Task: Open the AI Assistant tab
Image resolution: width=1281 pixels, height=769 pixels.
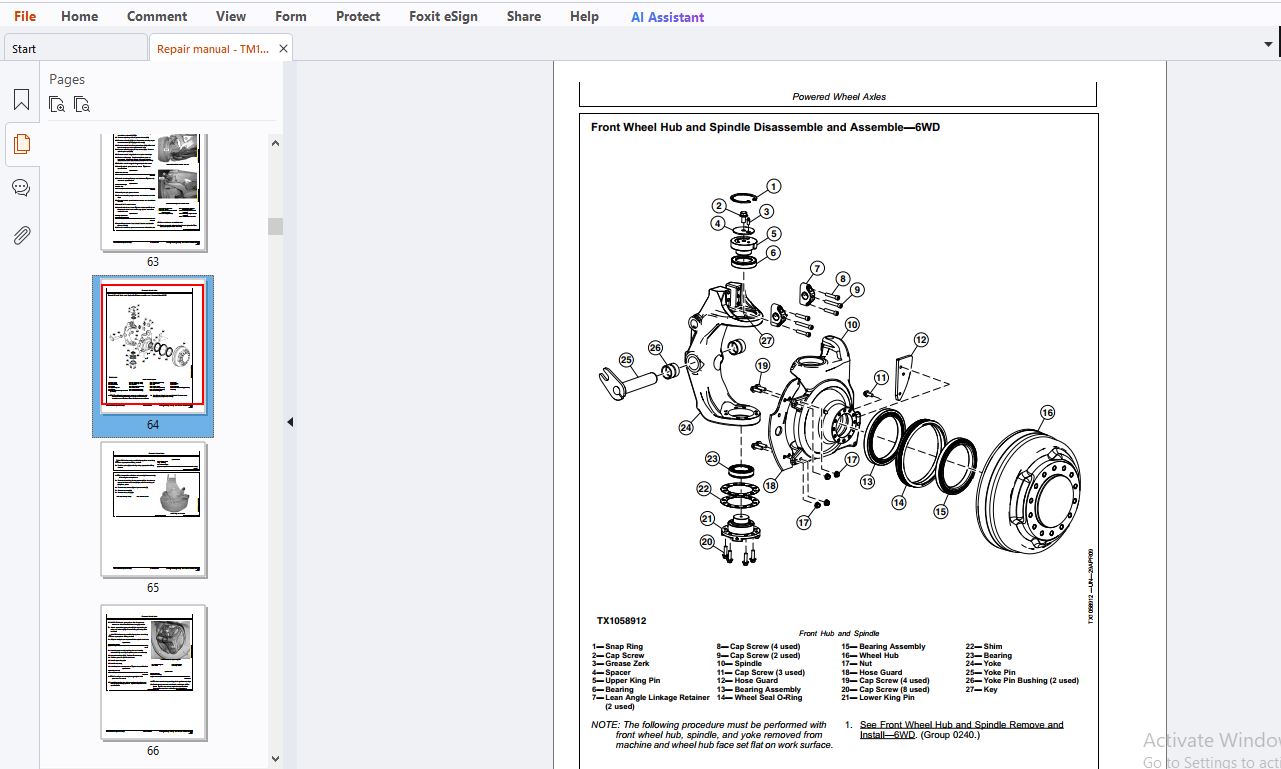Action: 667,17
